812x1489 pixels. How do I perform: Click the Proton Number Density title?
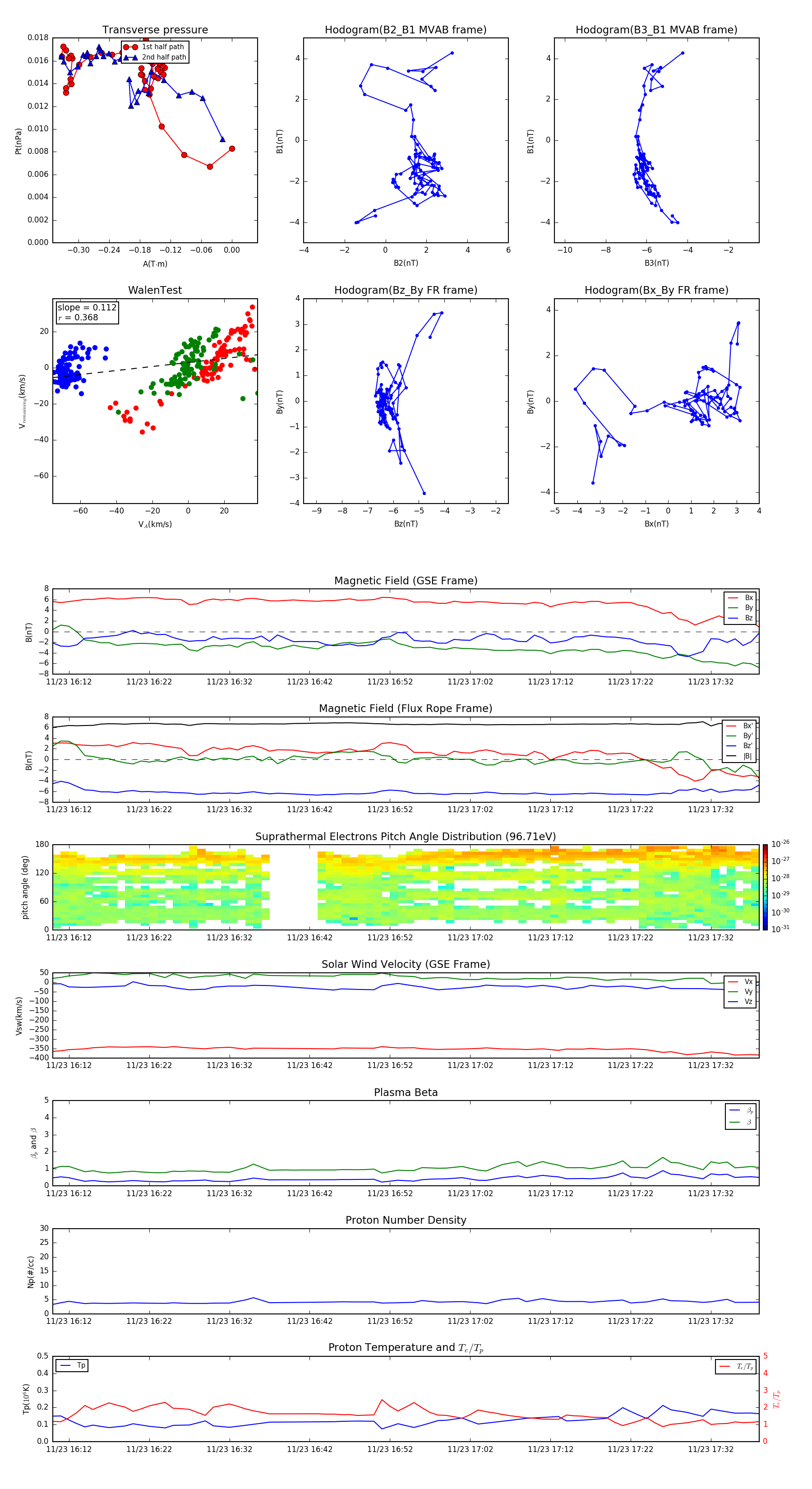406,1220
